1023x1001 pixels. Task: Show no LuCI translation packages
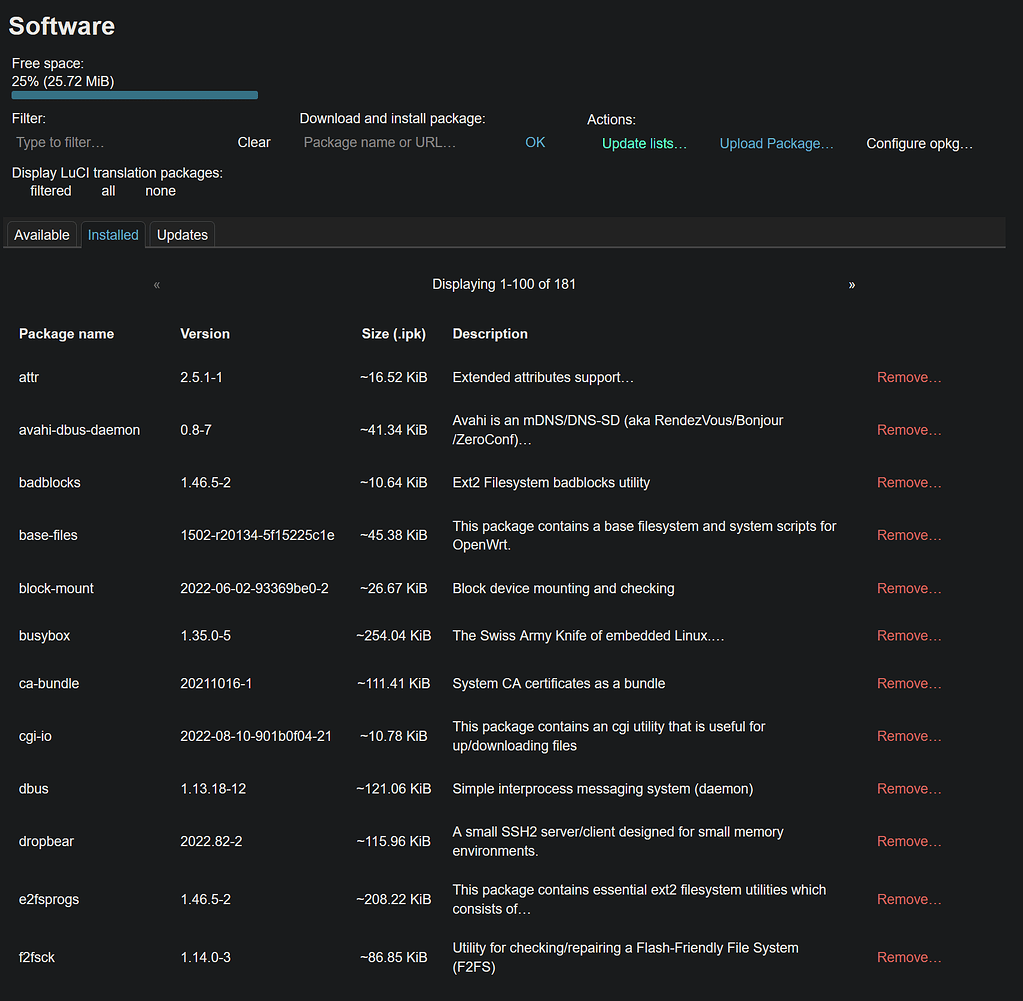[160, 190]
